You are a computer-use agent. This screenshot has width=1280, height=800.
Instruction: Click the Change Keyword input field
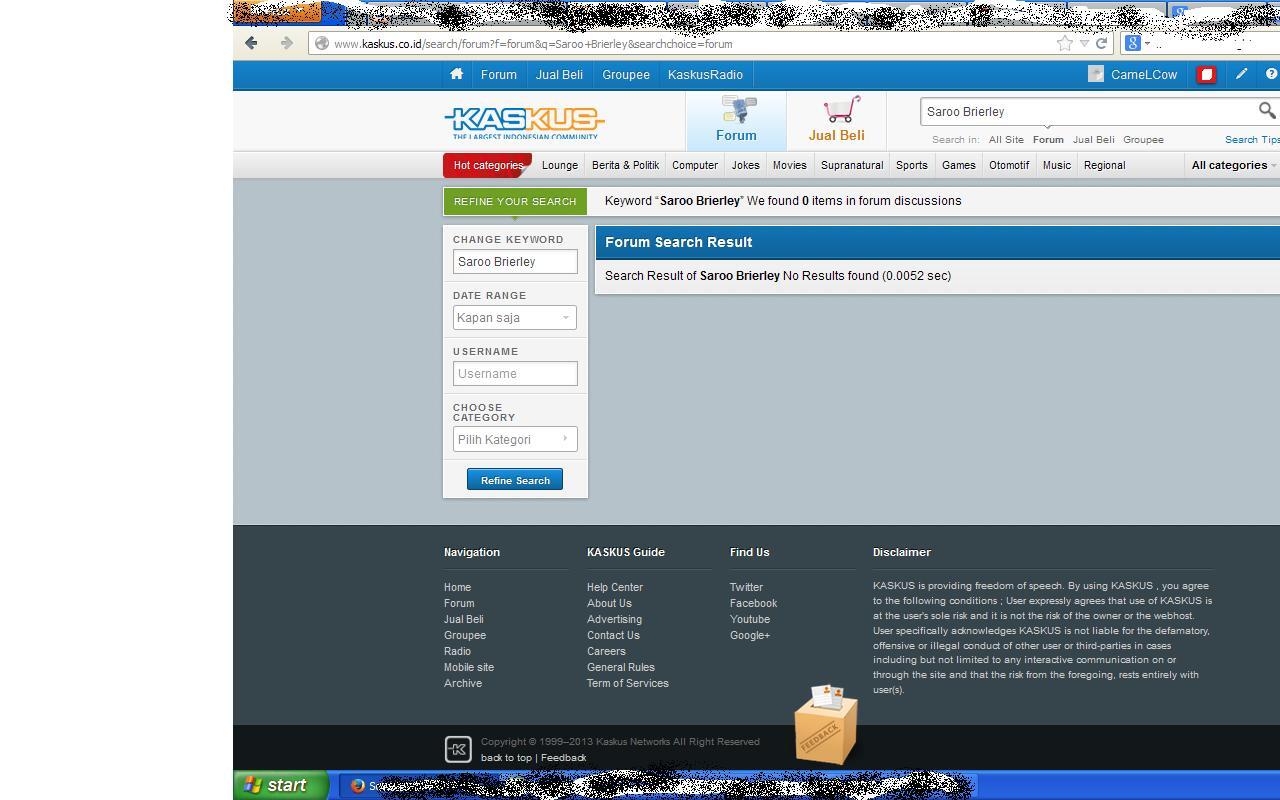point(515,262)
